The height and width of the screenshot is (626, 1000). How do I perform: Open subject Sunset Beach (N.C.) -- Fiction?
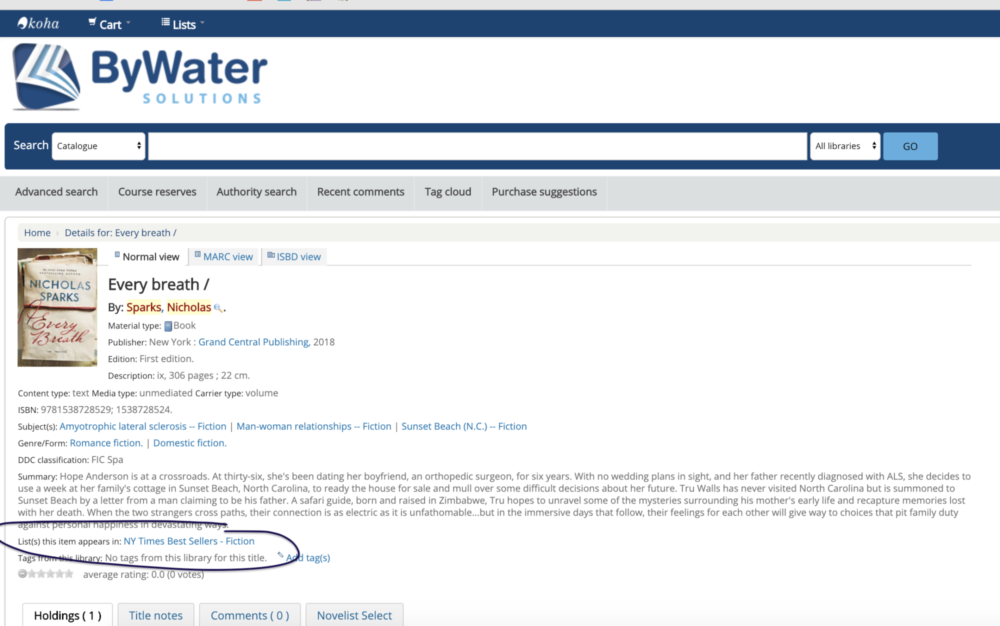(464, 426)
